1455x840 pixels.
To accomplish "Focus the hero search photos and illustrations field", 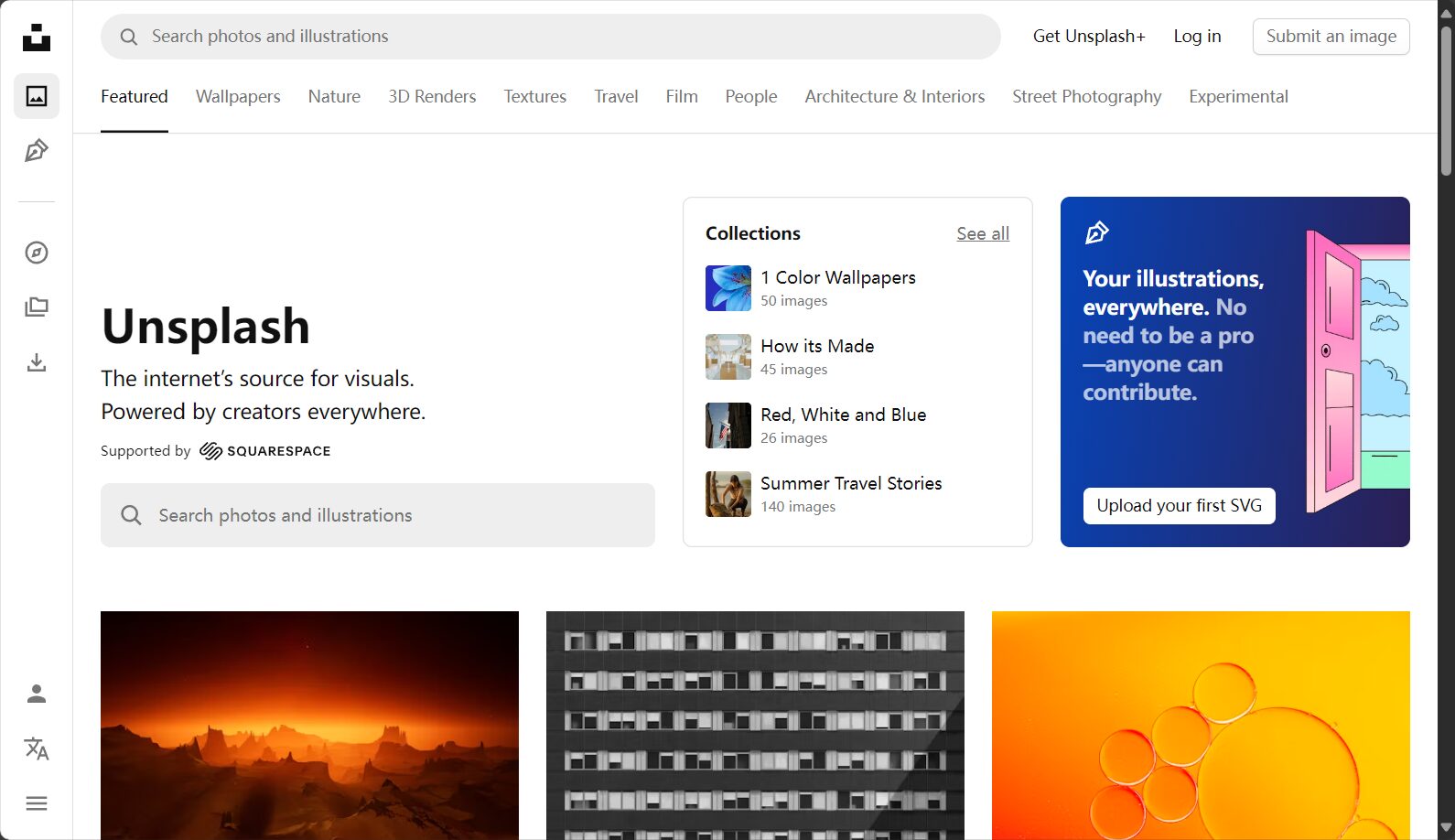I will [x=378, y=515].
